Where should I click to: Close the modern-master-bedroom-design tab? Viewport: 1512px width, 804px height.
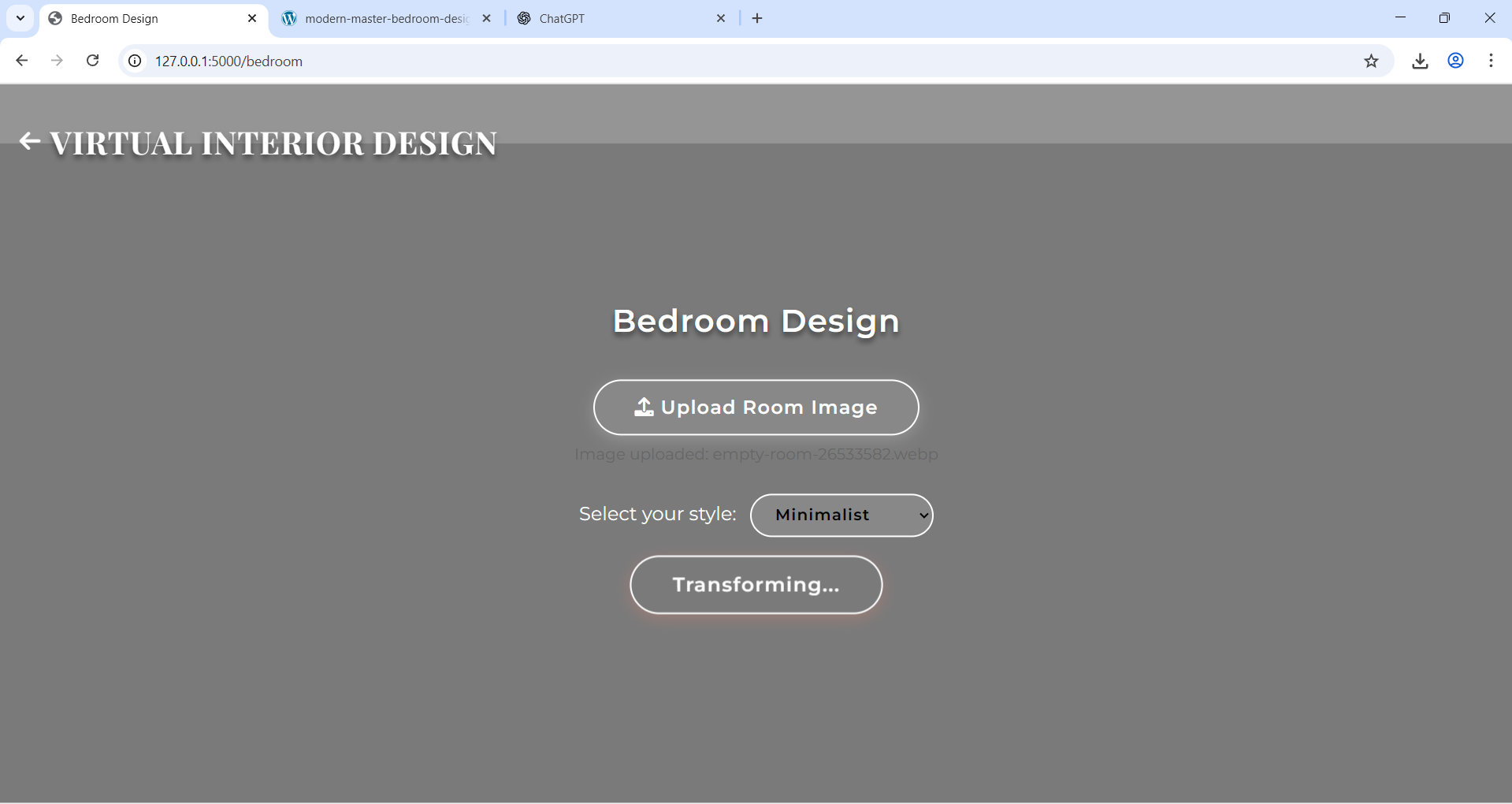click(486, 18)
